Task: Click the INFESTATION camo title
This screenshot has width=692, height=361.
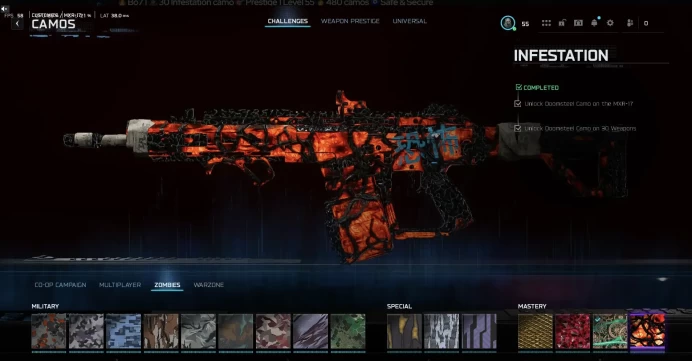Action: click(561, 56)
